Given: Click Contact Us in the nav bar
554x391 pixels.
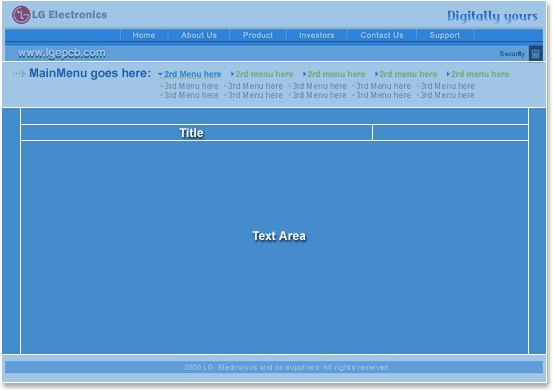Looking at the screenshot, I should [x=382, y=35].
